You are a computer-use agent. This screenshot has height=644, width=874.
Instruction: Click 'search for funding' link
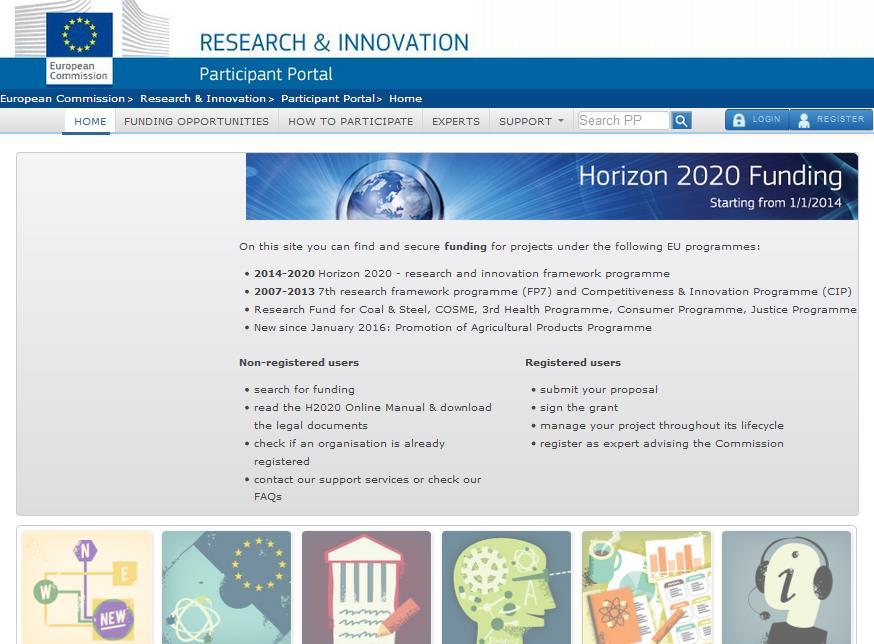tap(304, 389)
